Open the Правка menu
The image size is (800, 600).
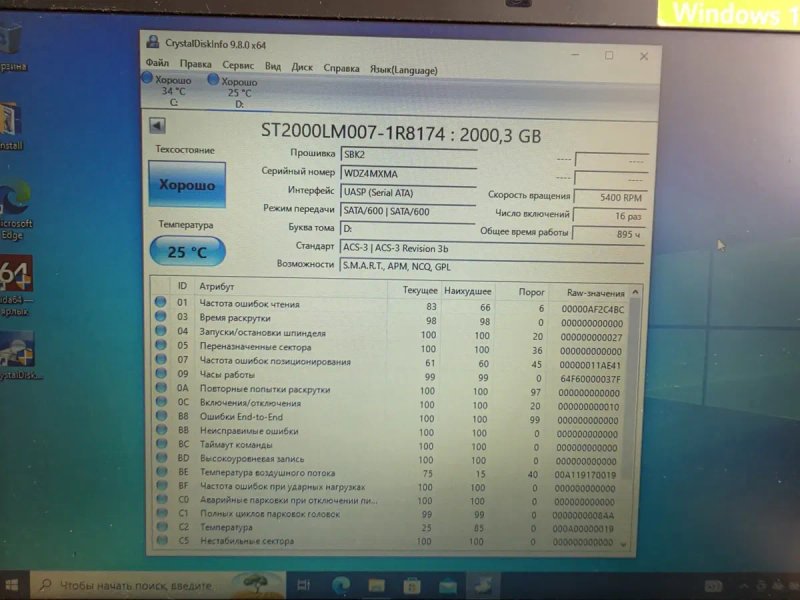[195, 64]
